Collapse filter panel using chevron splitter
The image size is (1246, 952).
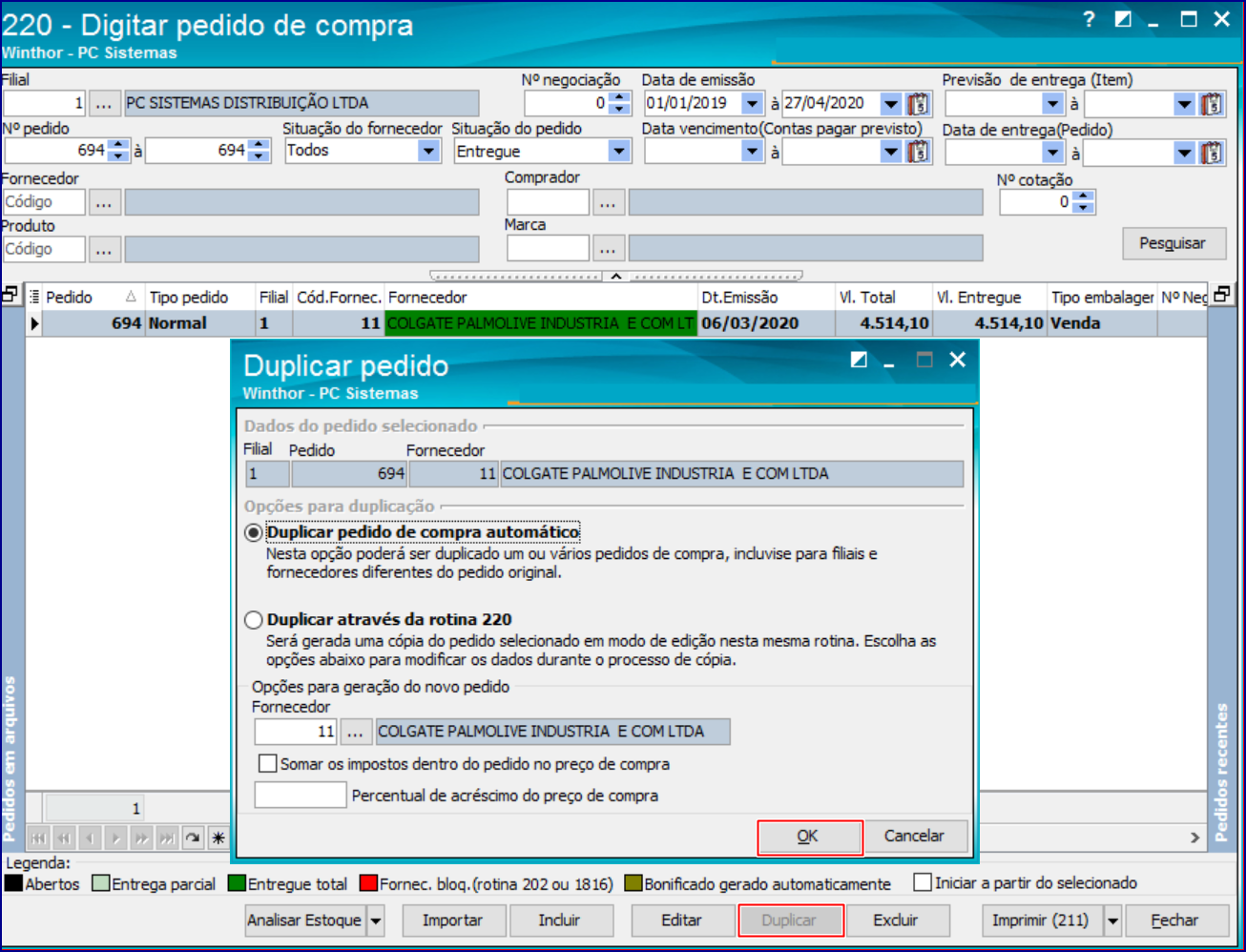pyautogui.click(x=616, y=276)
